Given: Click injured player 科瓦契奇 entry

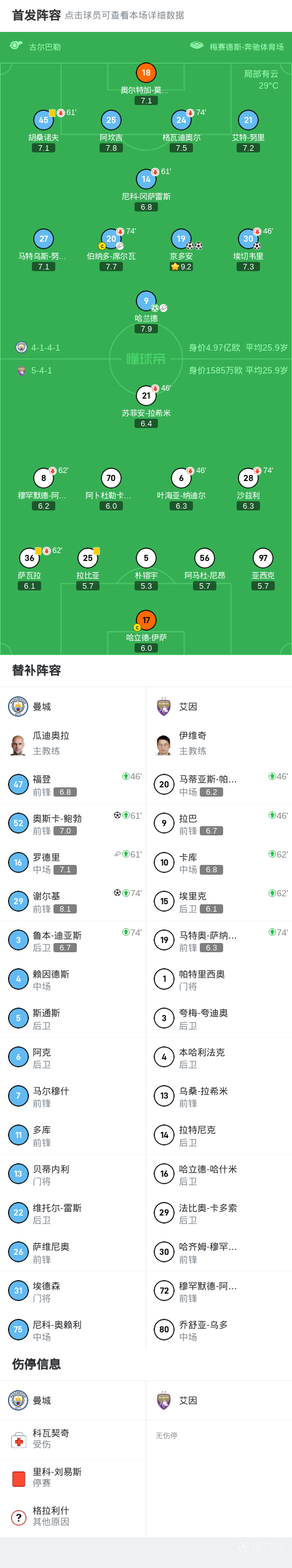Looking at the screenshot, I should point(73,1439).
